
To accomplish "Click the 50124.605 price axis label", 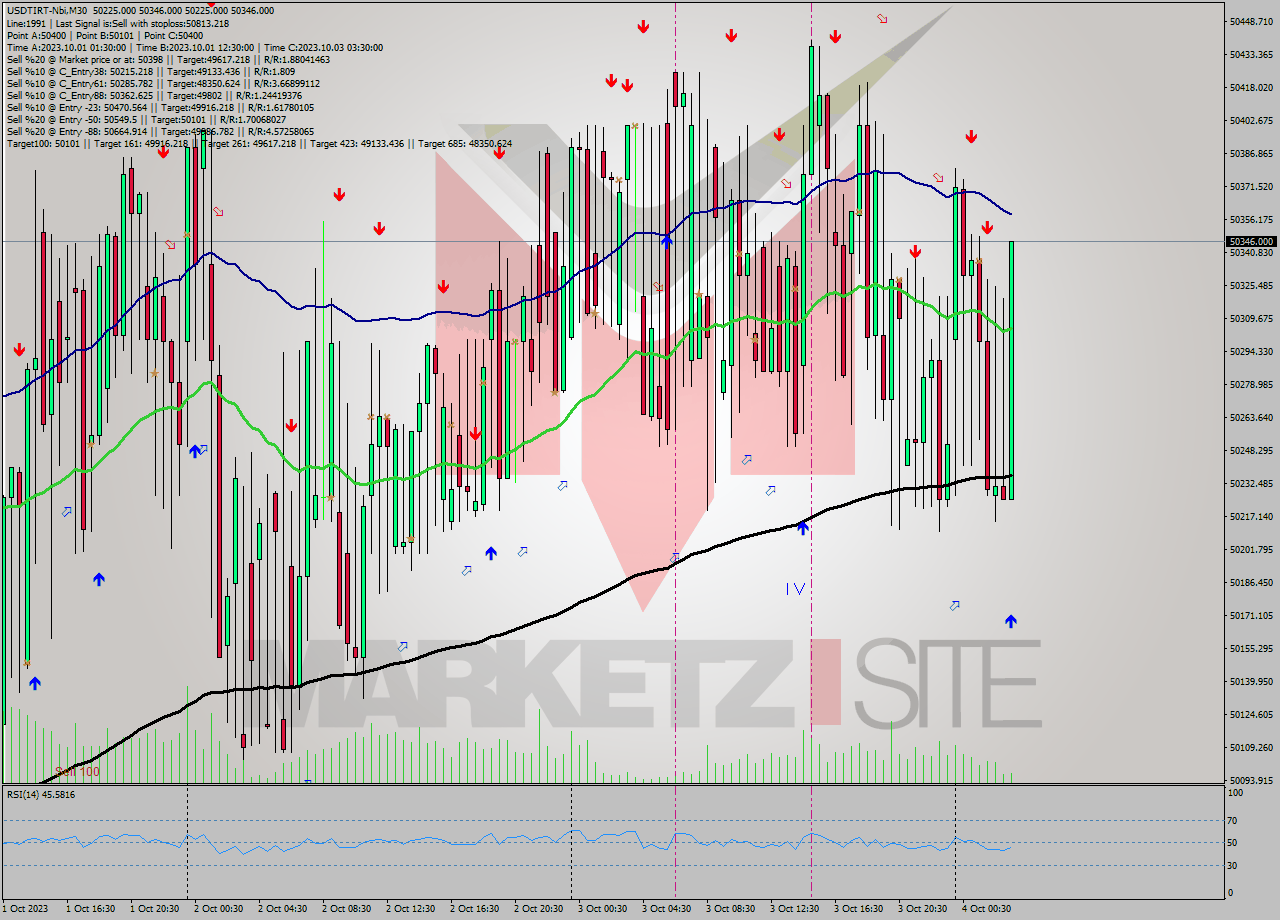I will [1250, 714].
